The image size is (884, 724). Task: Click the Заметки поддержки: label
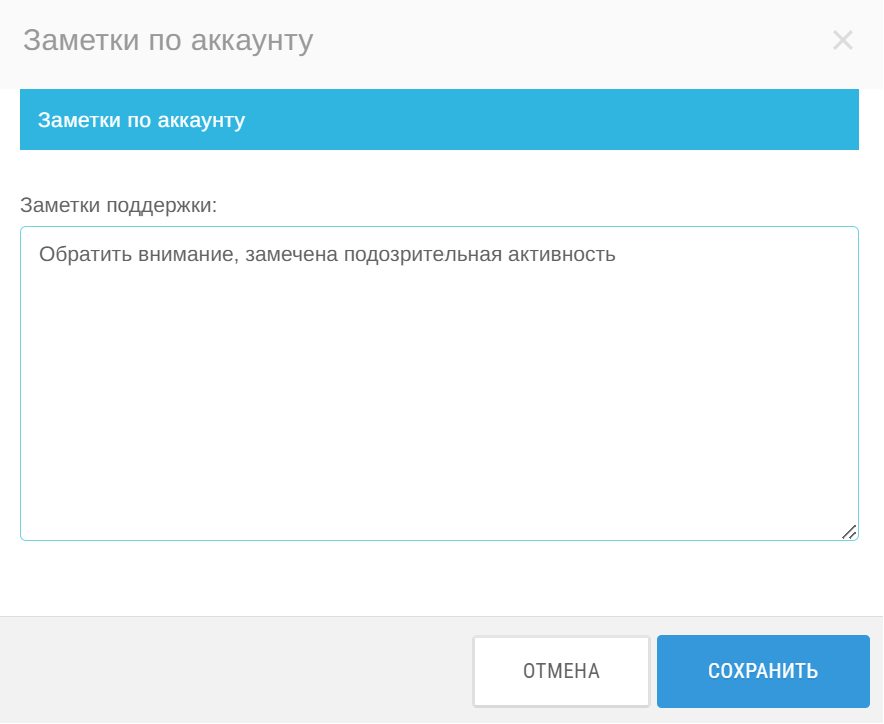[x=118, y=205]
